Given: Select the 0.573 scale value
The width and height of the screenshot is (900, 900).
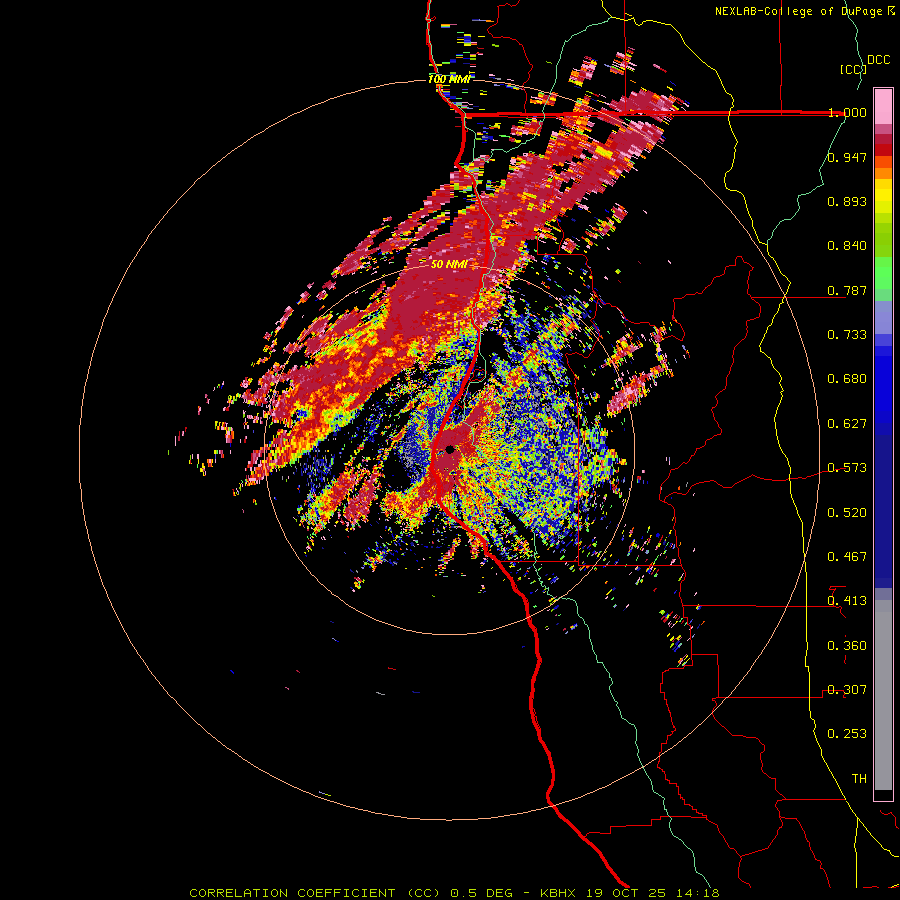Looking at the screenshot, I should (x=847, y=468).
